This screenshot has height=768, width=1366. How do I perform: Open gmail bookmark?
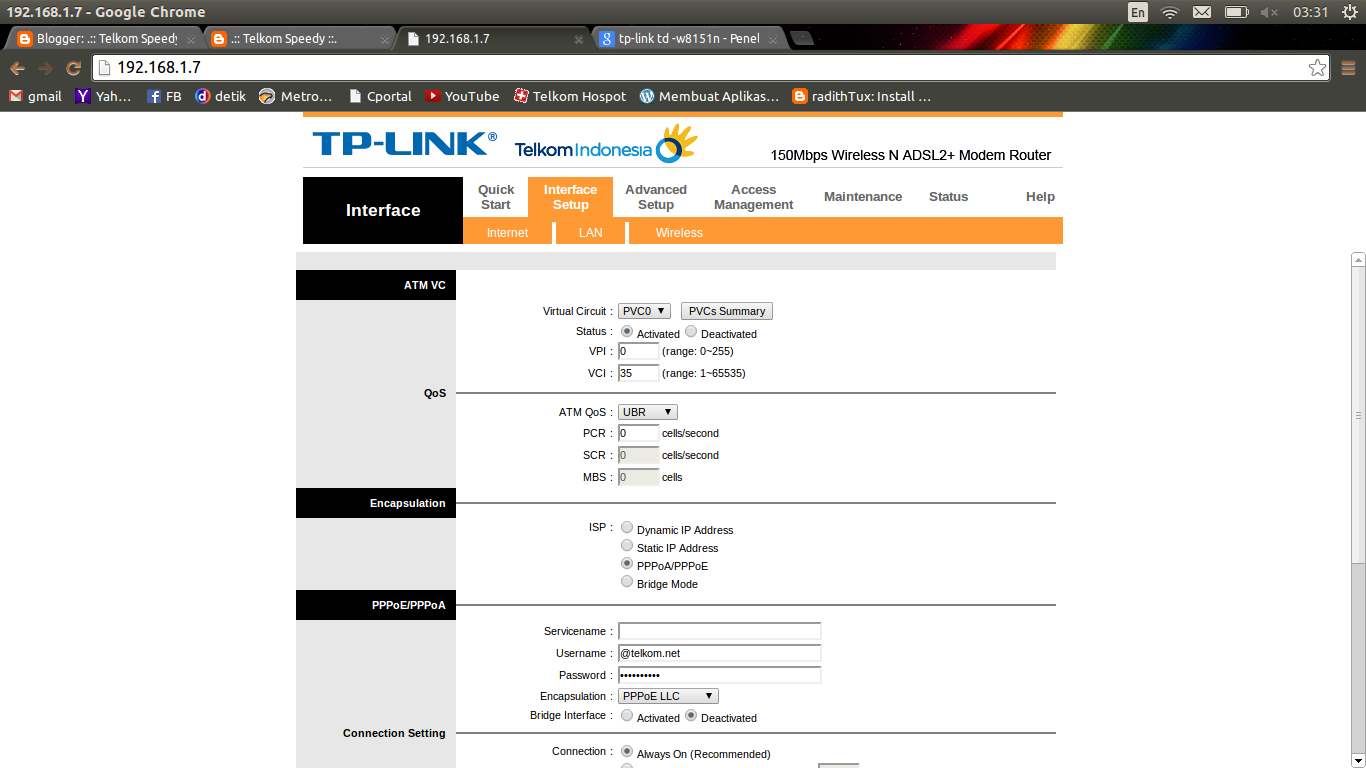(x=35, y=96)
